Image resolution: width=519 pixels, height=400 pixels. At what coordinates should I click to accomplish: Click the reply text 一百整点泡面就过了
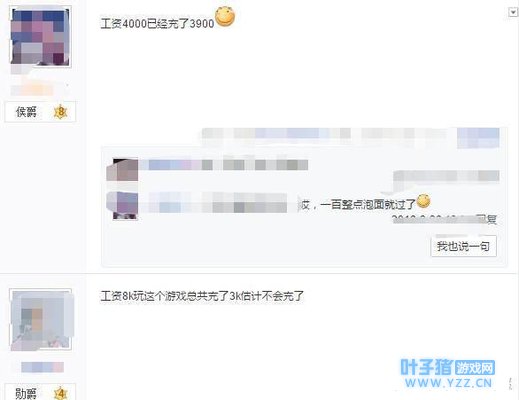tap(368, 204)
